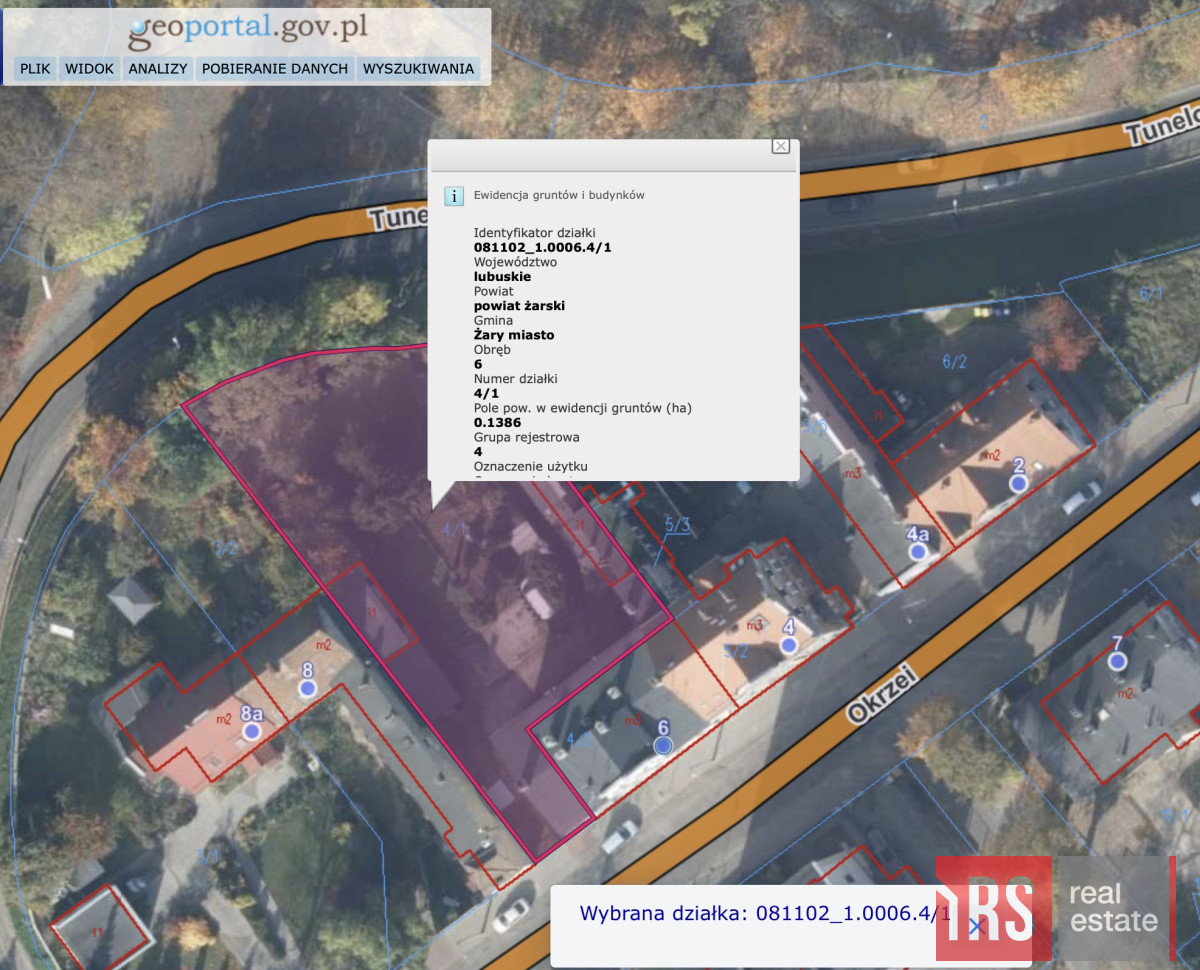Open the WIDOK menu
The image size is (1200, 970).
click(x=90, y=68)
